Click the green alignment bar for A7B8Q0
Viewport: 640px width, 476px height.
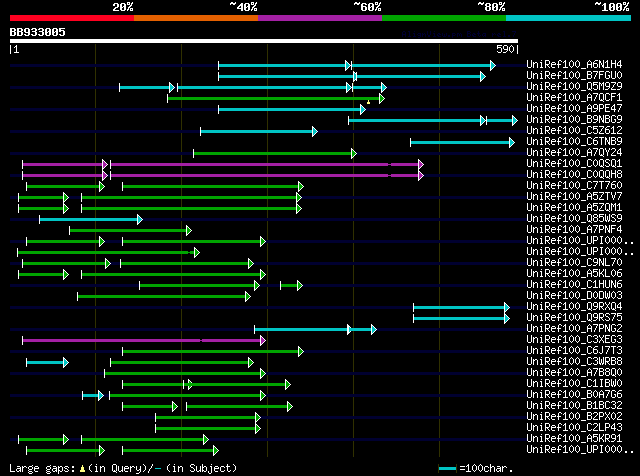coord(185,374)
